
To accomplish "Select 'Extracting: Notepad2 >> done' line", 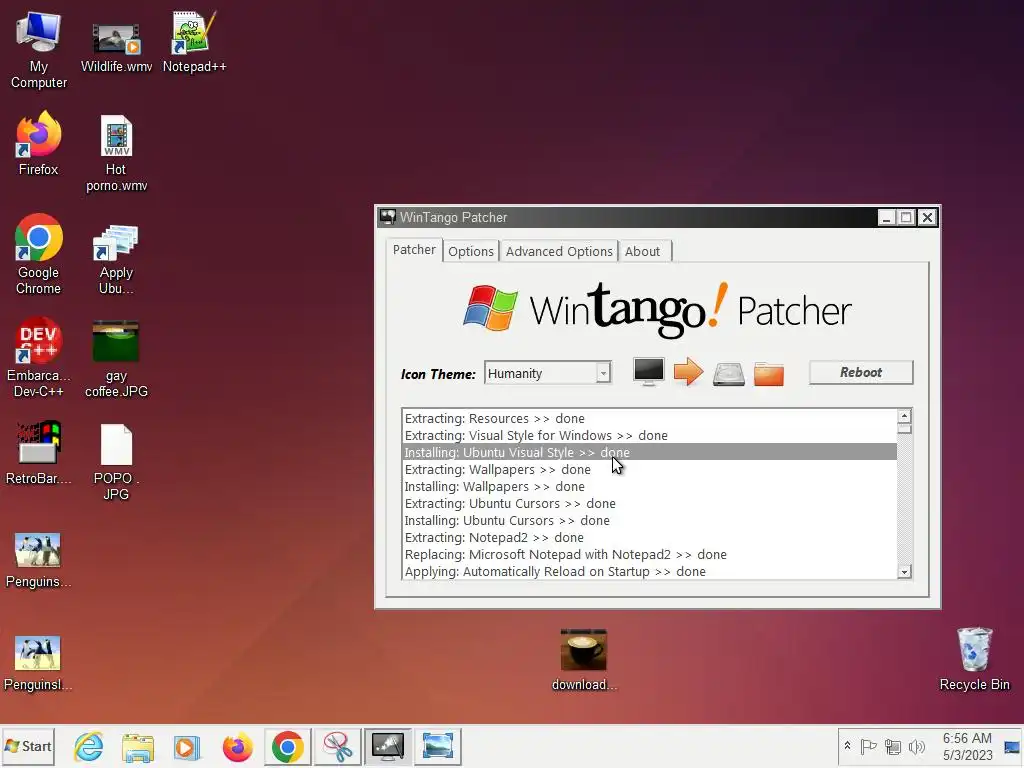I will [x=650, y=537].
